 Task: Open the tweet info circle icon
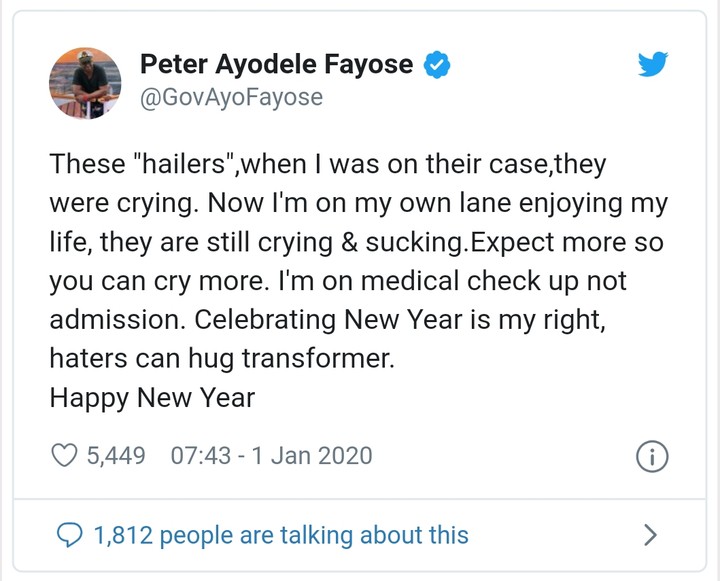click(x=651, y=457)
